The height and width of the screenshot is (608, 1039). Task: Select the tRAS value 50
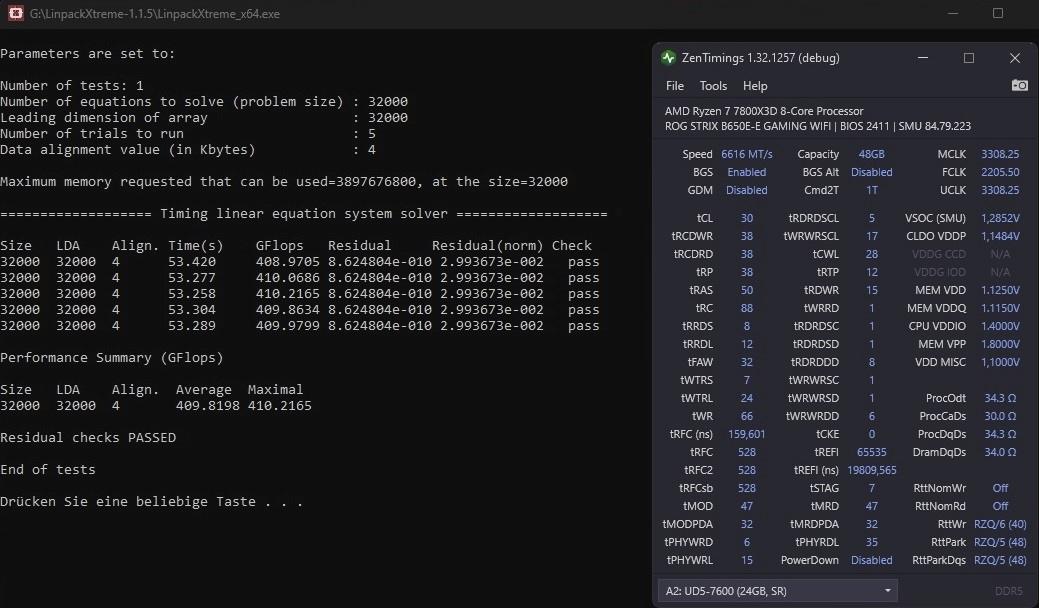[x=747, y=290]
